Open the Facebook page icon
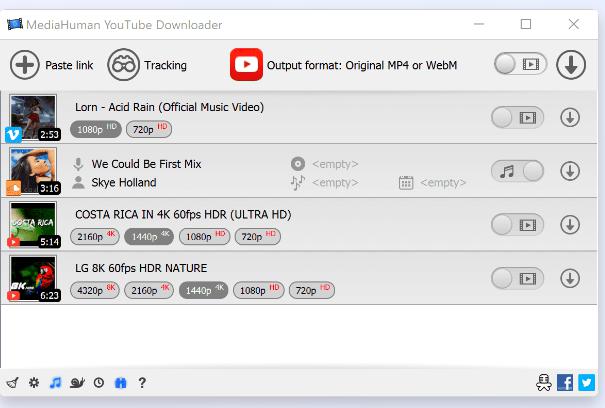 (565, 383)
